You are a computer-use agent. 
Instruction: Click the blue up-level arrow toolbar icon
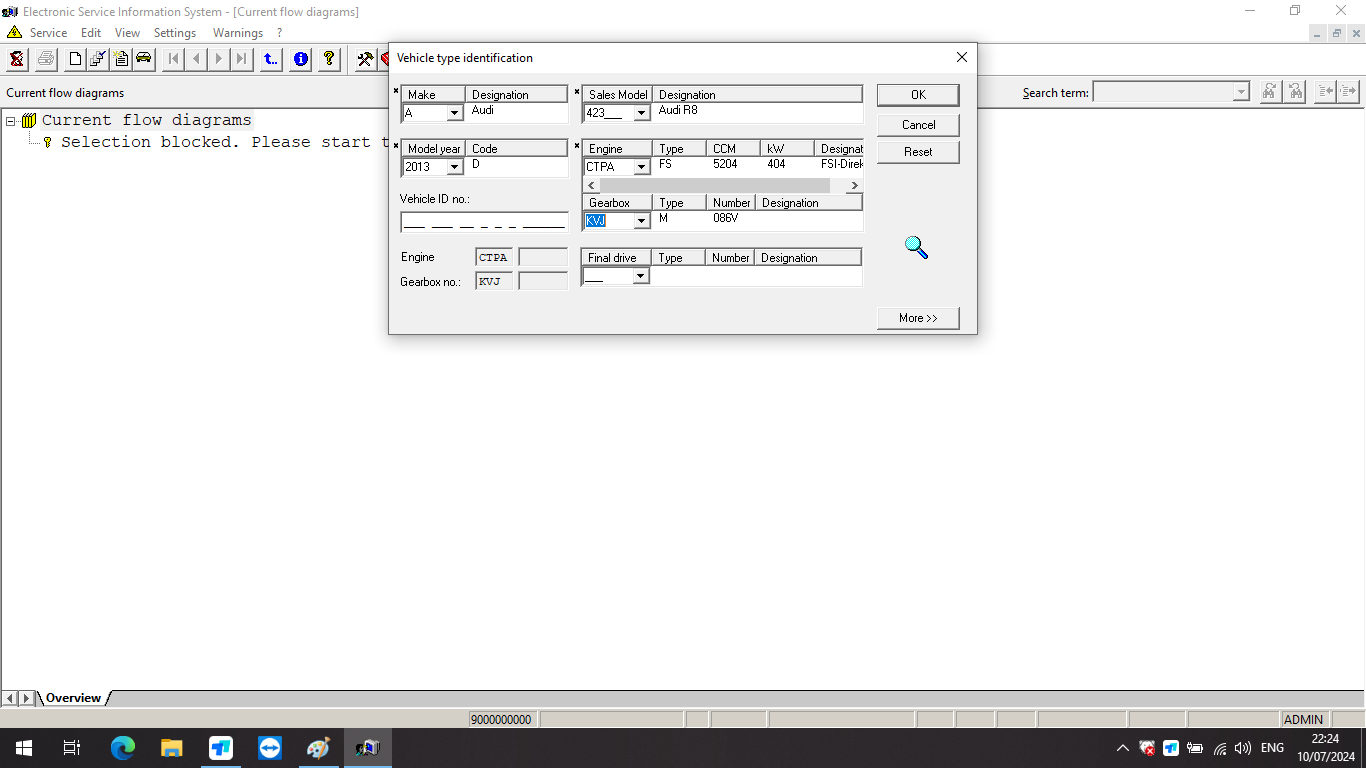pyautogui.click(x=271, y=59)
